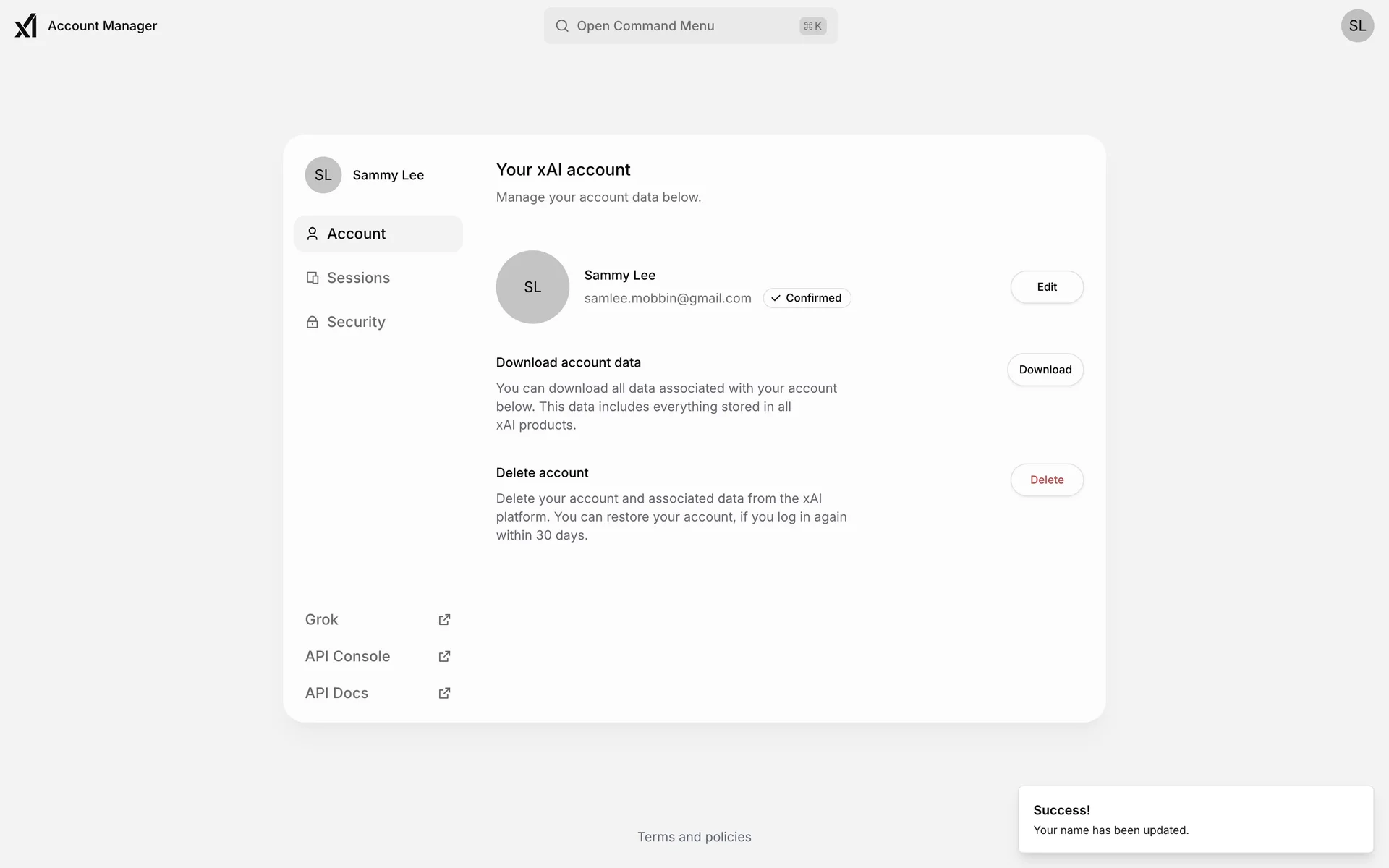Click the Confirmed email status badge
The width and height of the screenshot is (1389, 868).
tap(807, 298)
